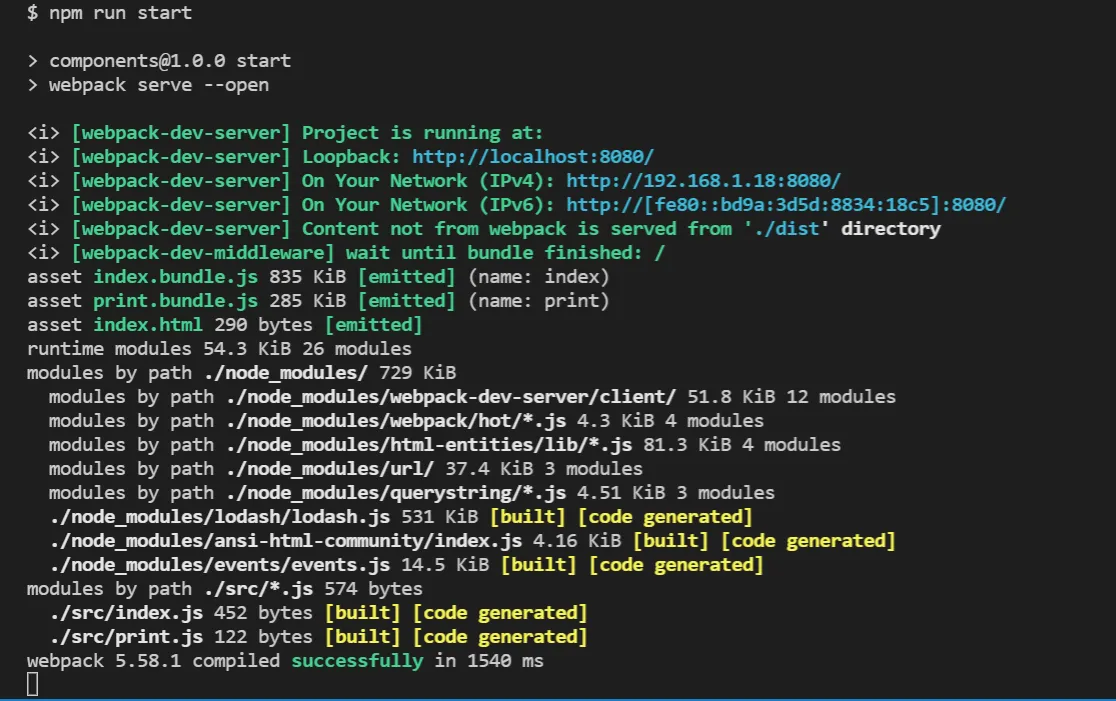1116x701 pixels.
Task: Click the index.html asset name
Action: click(147, 325)
